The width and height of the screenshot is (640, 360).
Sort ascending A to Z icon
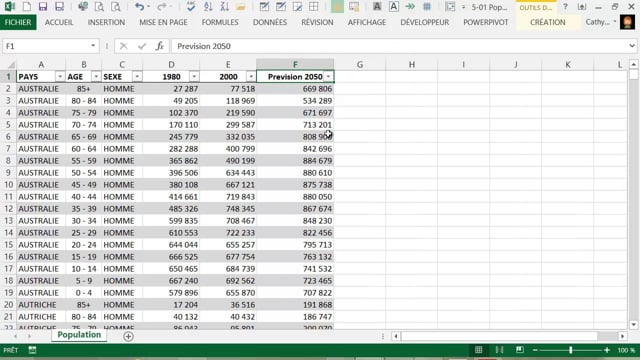coord(208,7)
